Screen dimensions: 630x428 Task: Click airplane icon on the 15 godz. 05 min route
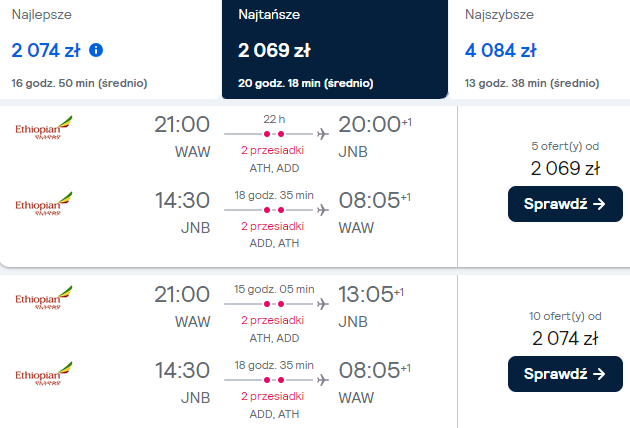(x=322, y=301)
